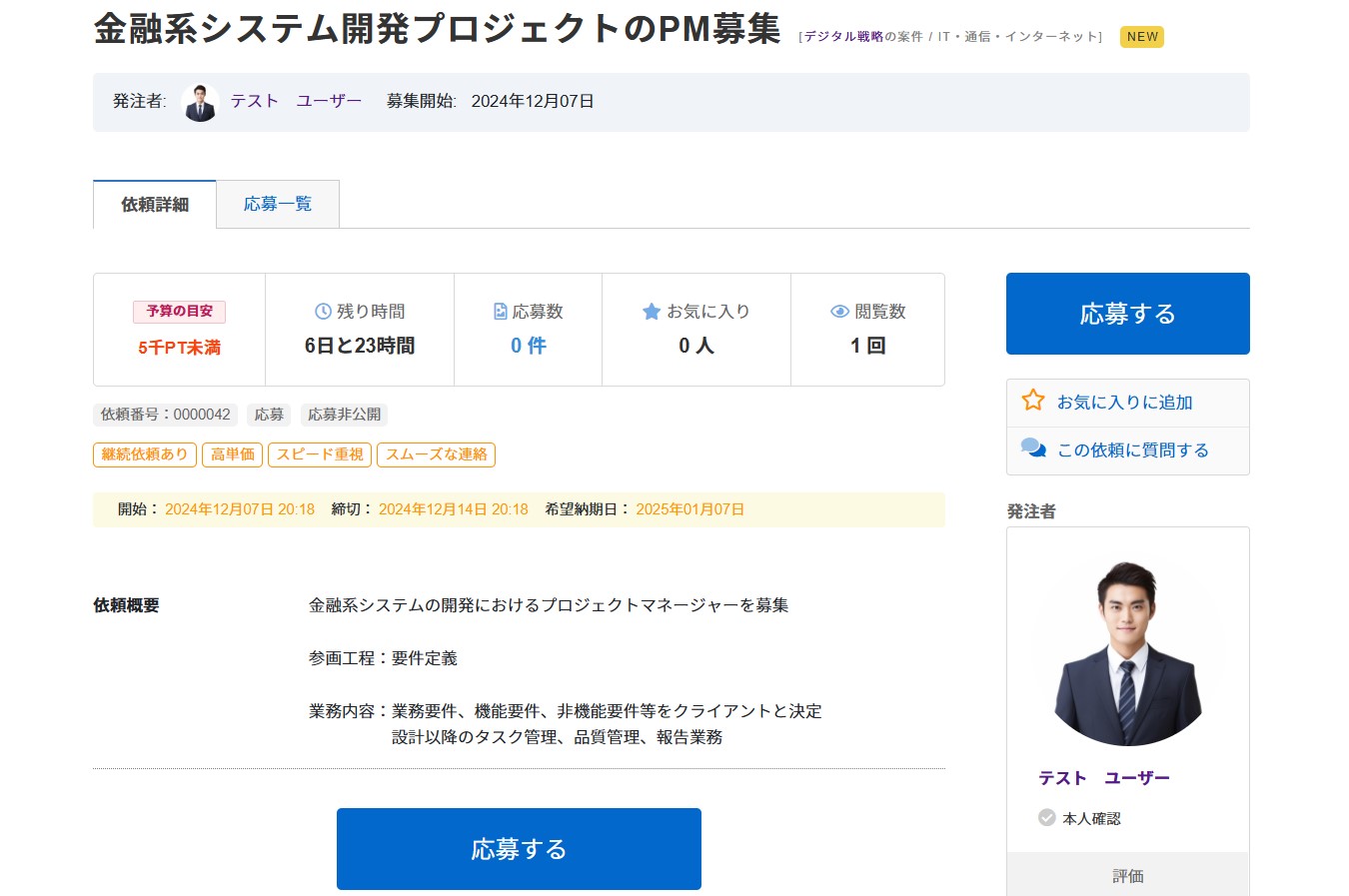Click the 継続依頼あり tag

145,454
